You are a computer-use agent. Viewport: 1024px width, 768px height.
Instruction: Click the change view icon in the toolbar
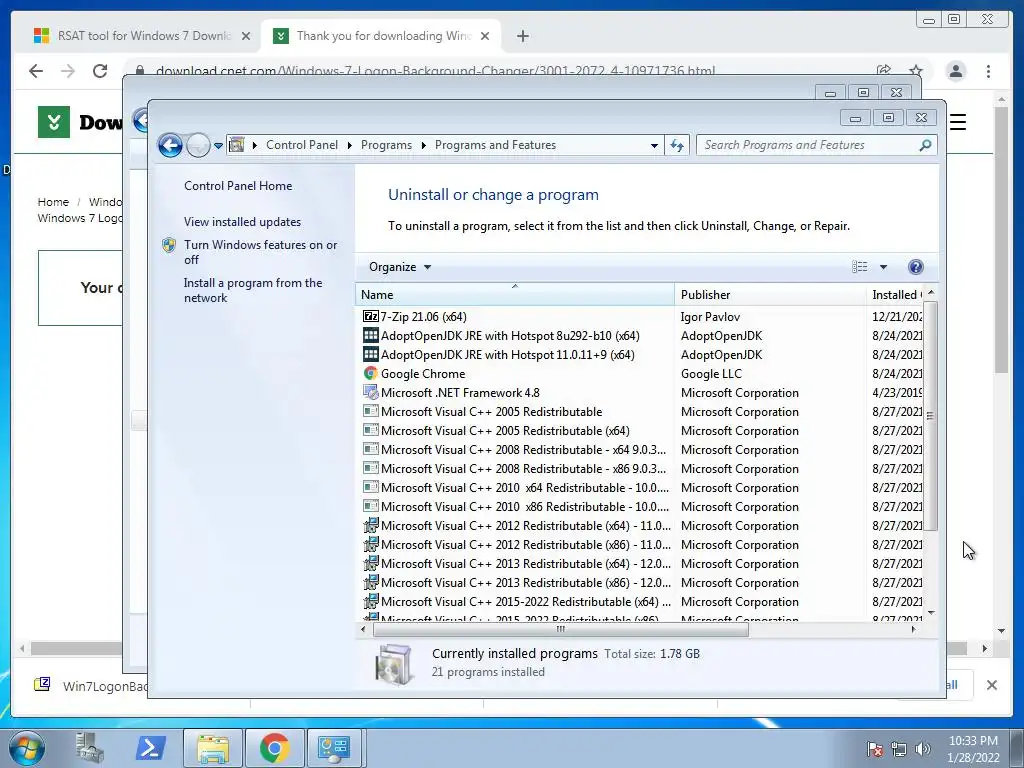(x=859, y=266)
